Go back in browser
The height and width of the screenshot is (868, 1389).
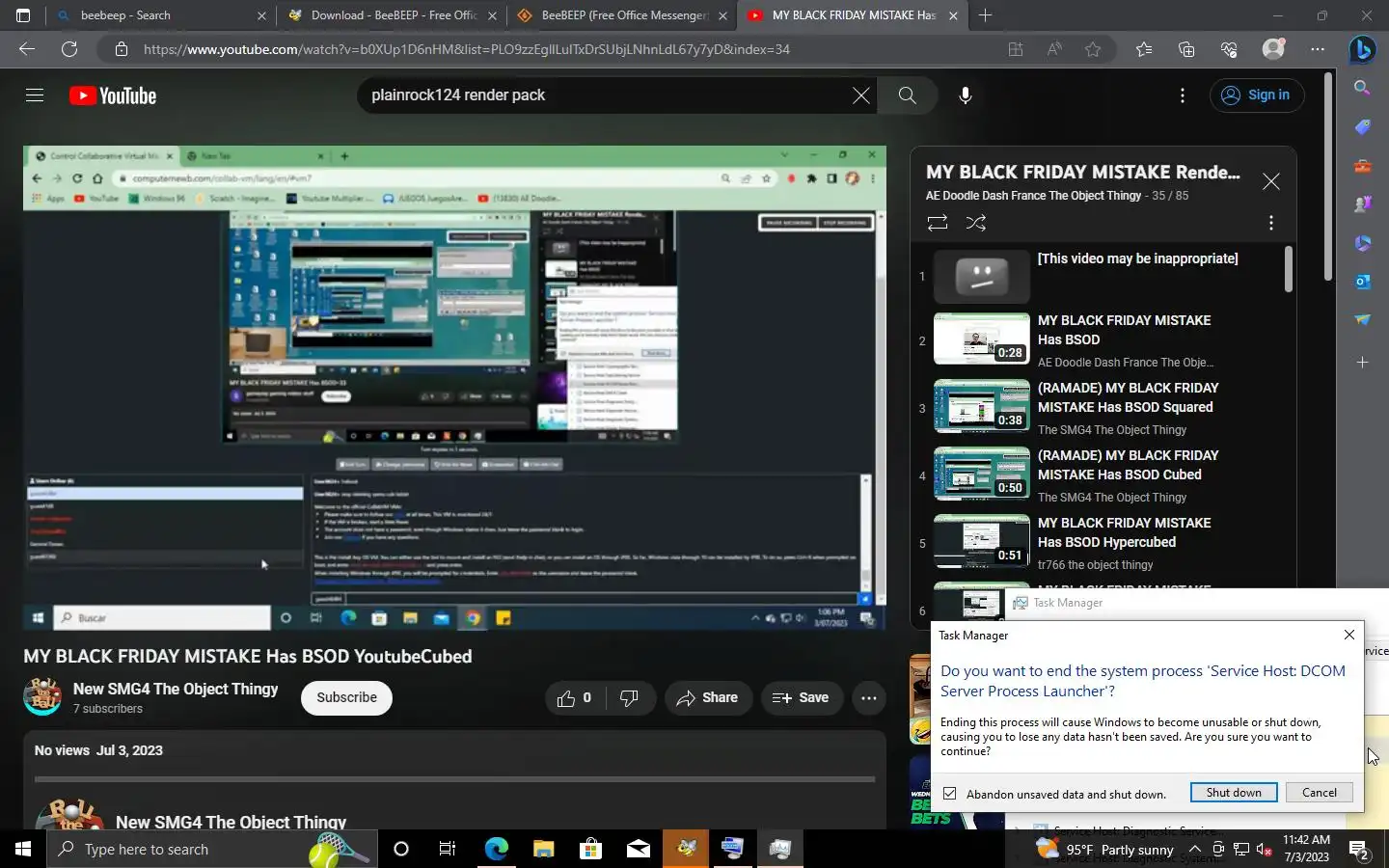(x=27, y=49)
